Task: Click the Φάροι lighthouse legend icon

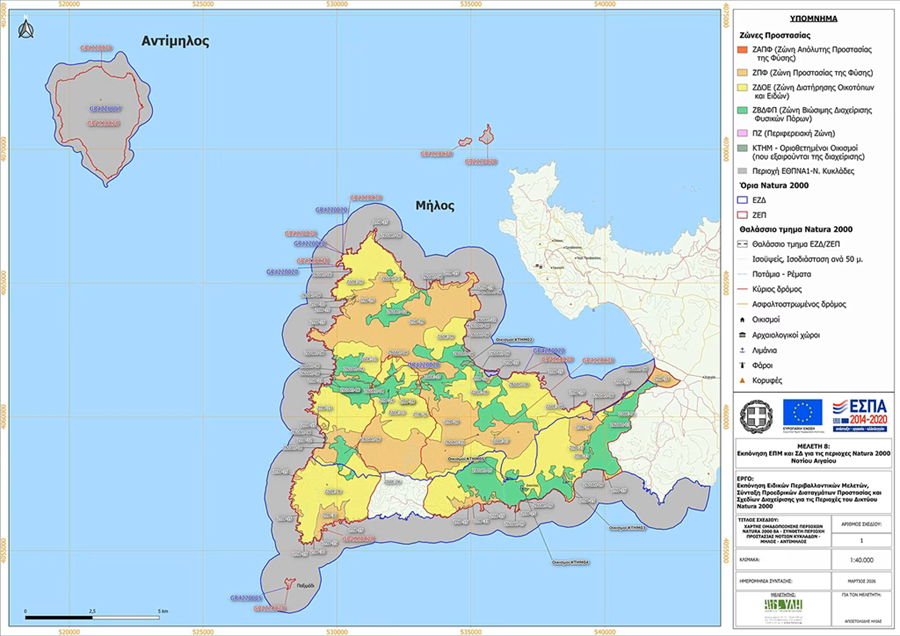Action: [x=742, y=366]
